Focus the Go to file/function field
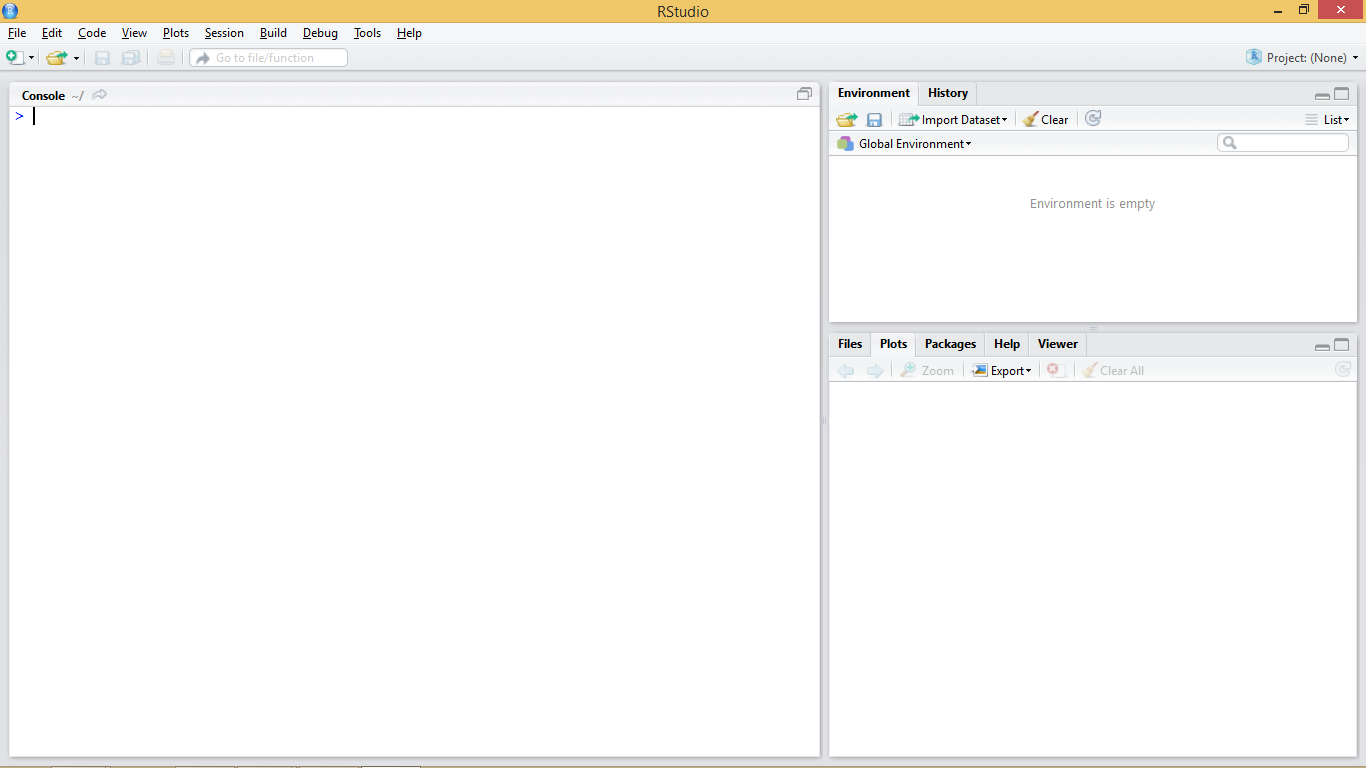Viewport: 1366px width, 768px height. click(x=269, y=58)
